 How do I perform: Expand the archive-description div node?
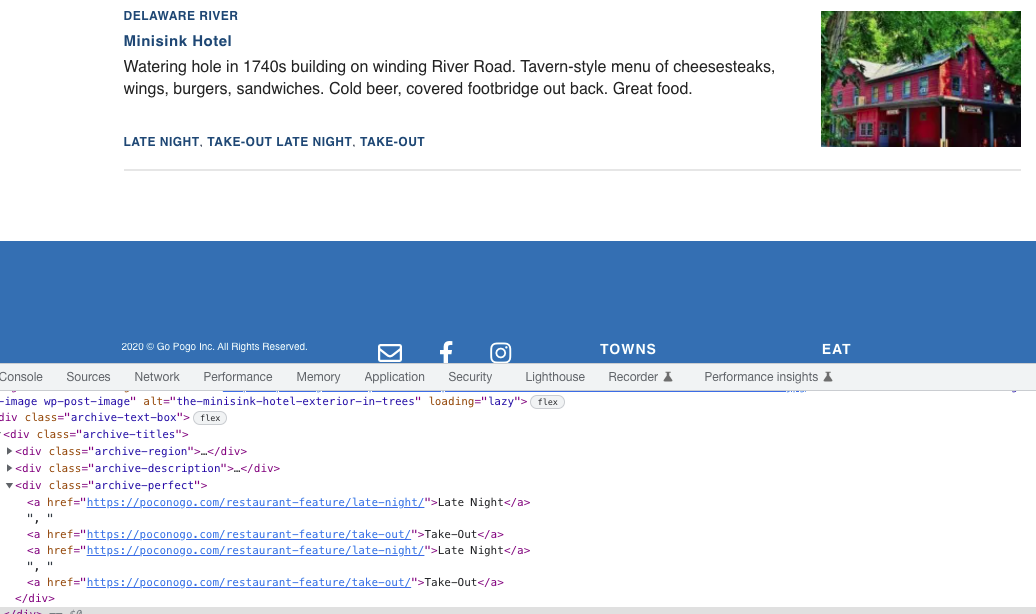[x=9, y=468]
